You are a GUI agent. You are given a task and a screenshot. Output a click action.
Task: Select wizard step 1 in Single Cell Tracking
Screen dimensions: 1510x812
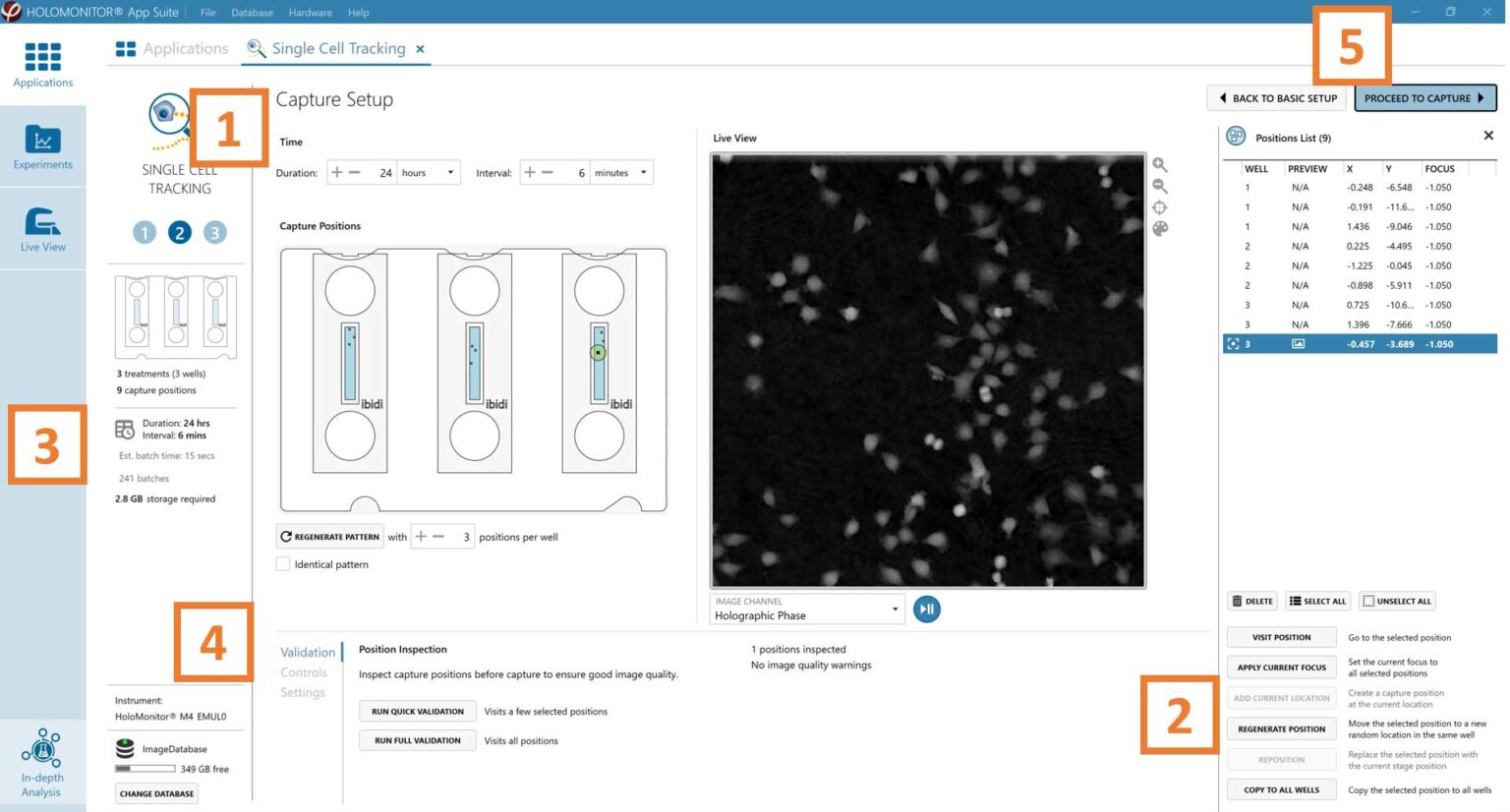pos(145,232)
